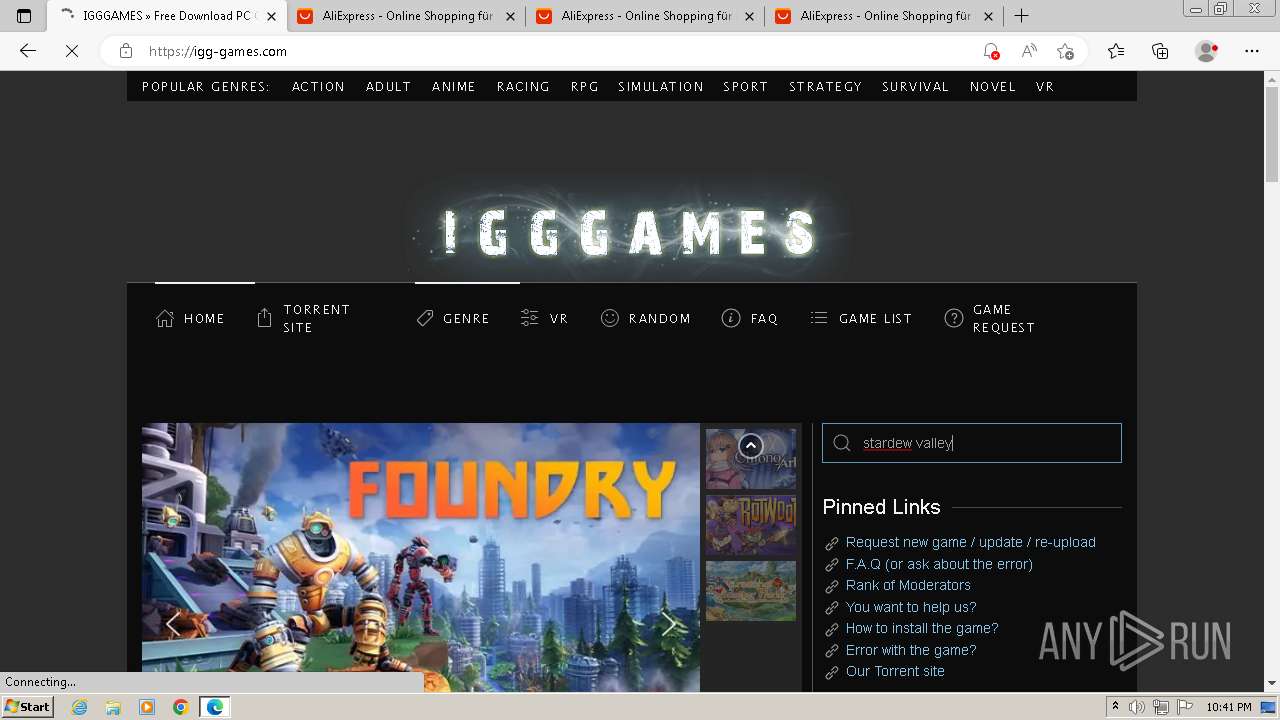The image size is (1280, 720).
Task: Select SIMULATION genre
Action: point(661,87)
